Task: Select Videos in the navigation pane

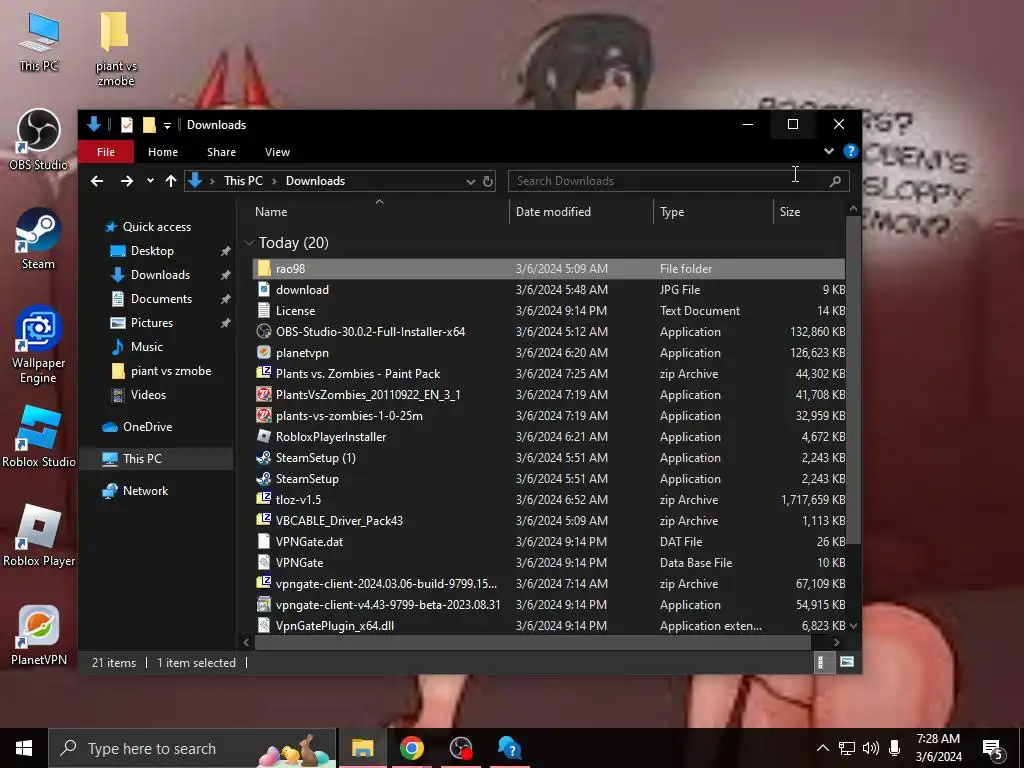Action: (148, 394)
